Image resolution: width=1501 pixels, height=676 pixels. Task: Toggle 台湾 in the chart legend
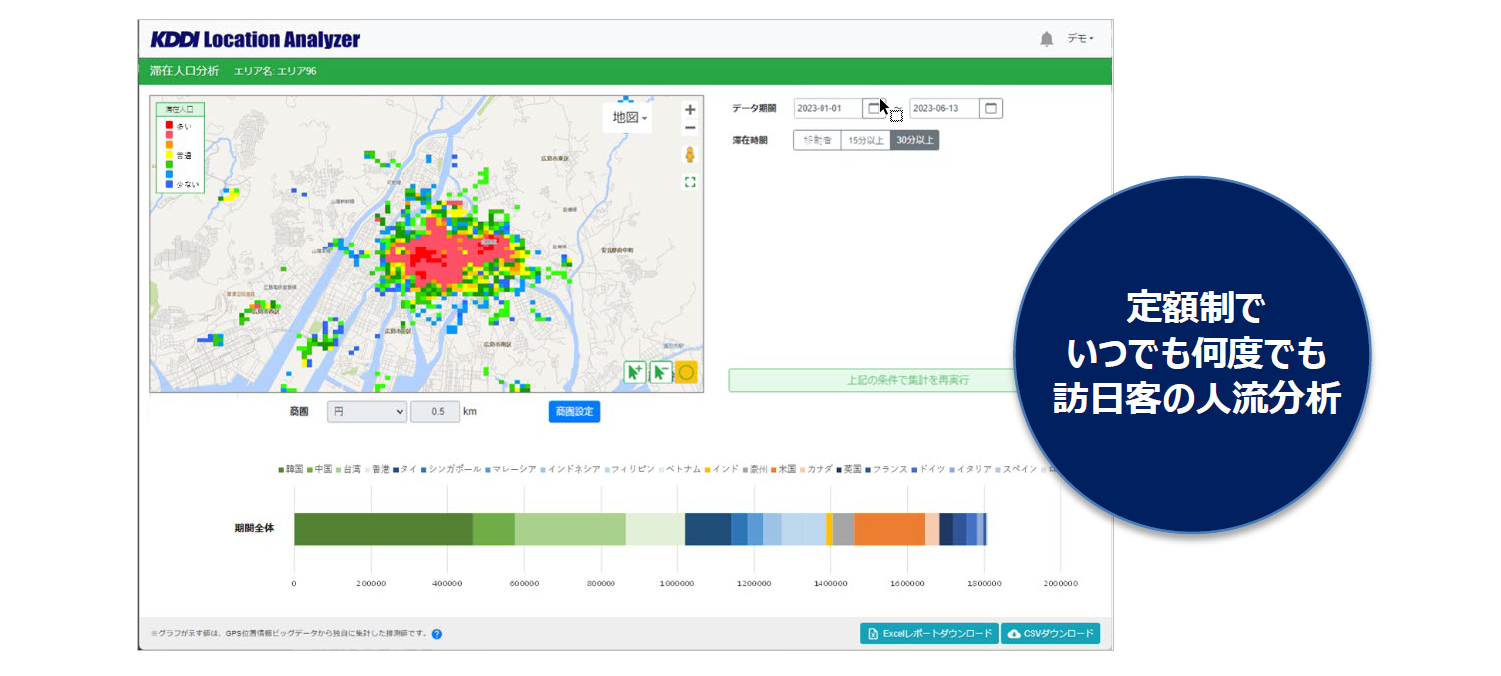pyautogui.click(x=348, y=468)
